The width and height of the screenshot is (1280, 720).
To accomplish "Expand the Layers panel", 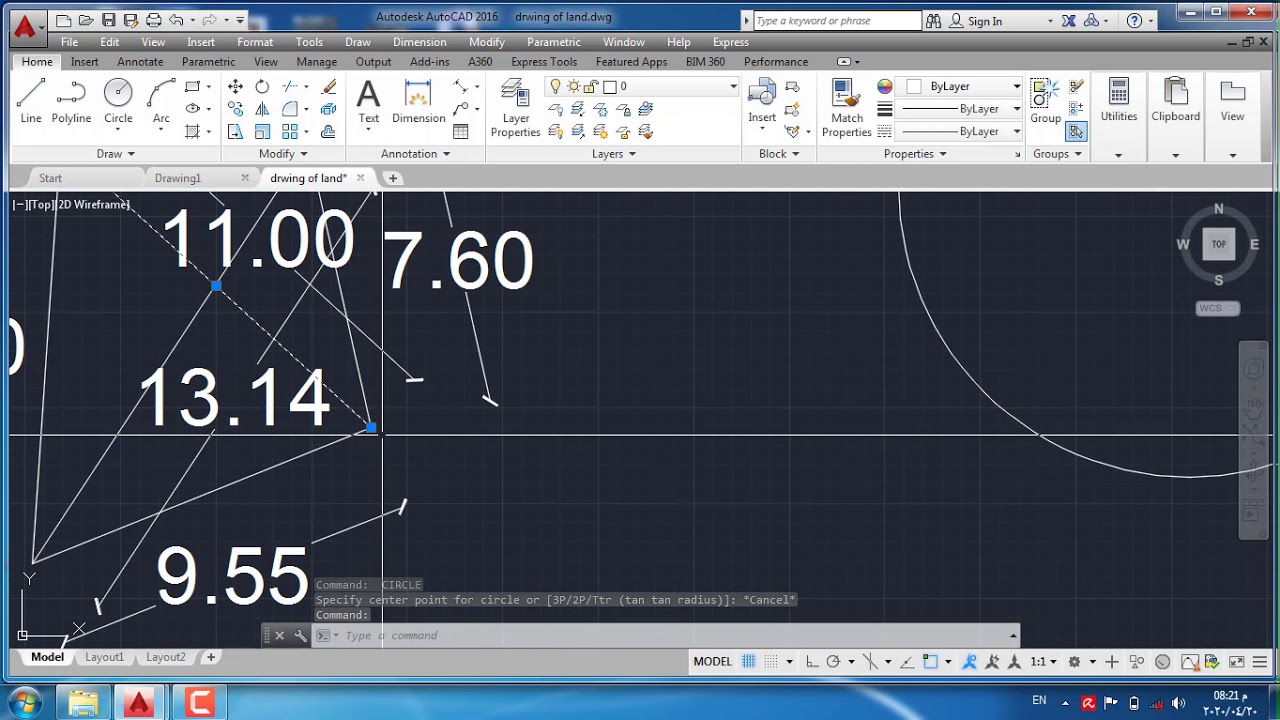I will click(614, 154).
